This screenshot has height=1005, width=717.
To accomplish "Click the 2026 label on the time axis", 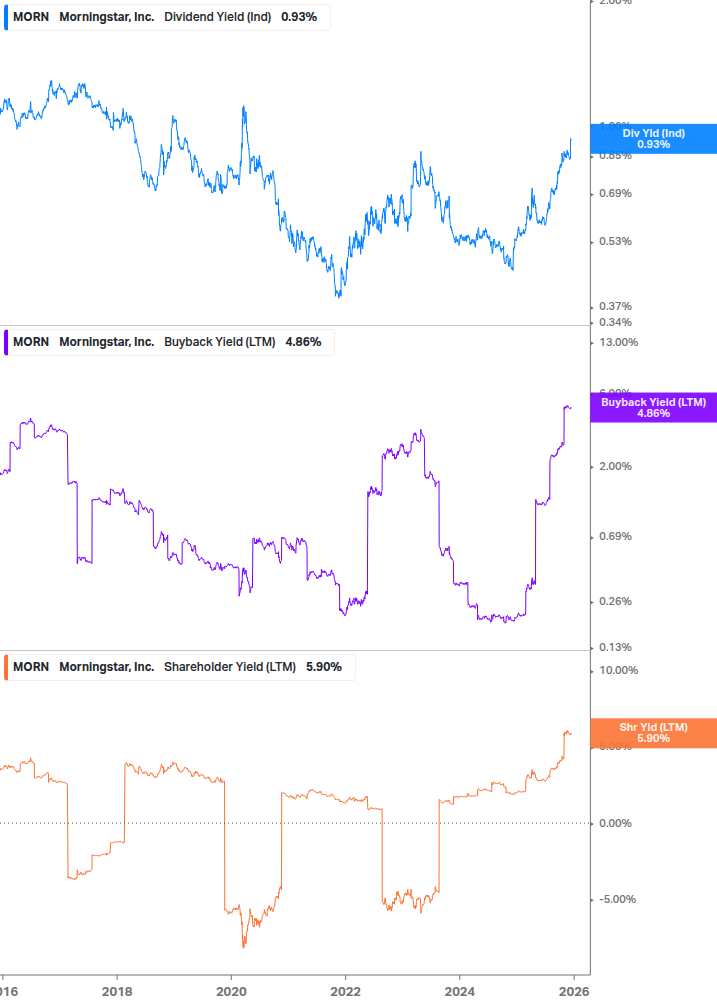I will 573,992.
